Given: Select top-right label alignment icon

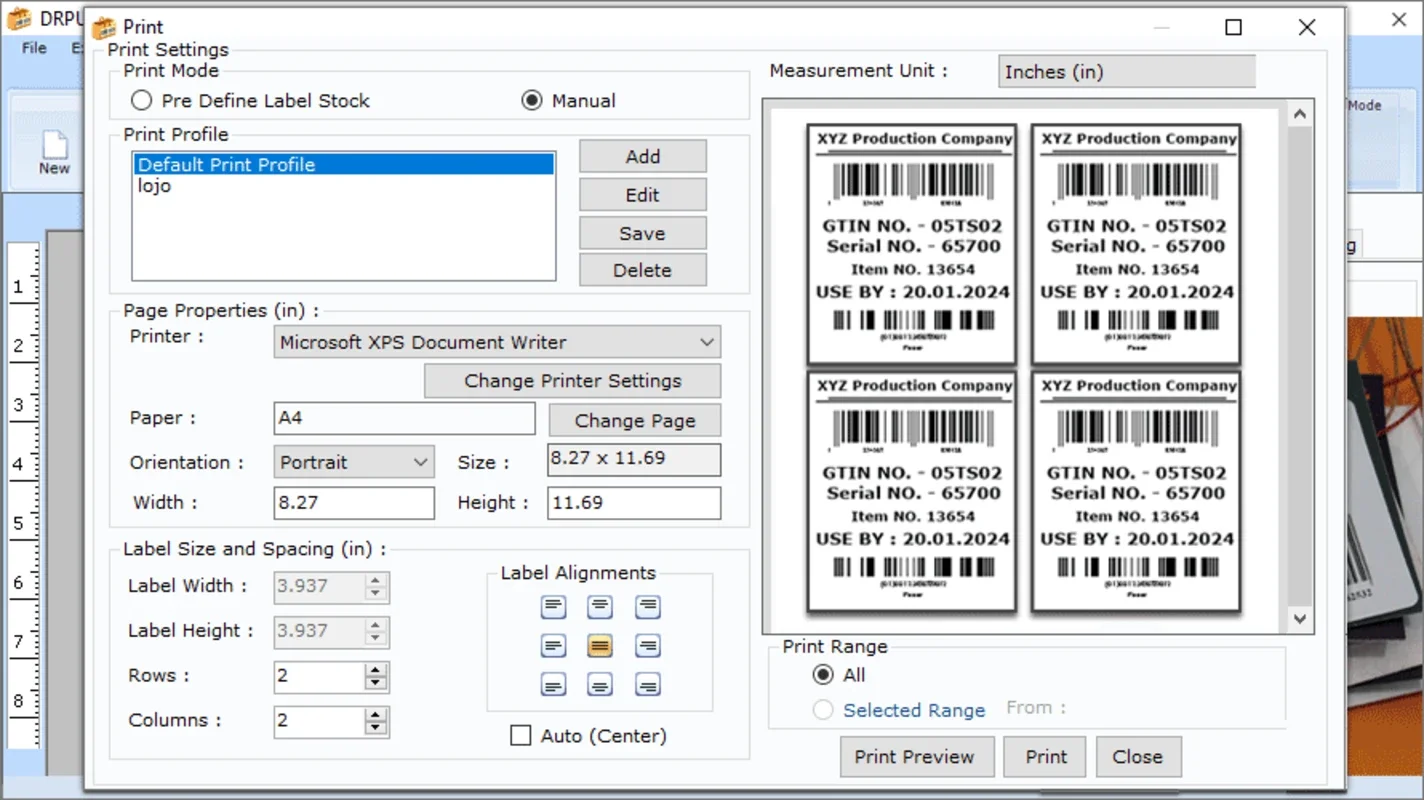Looking at the screenshot, I should point(648,607).
